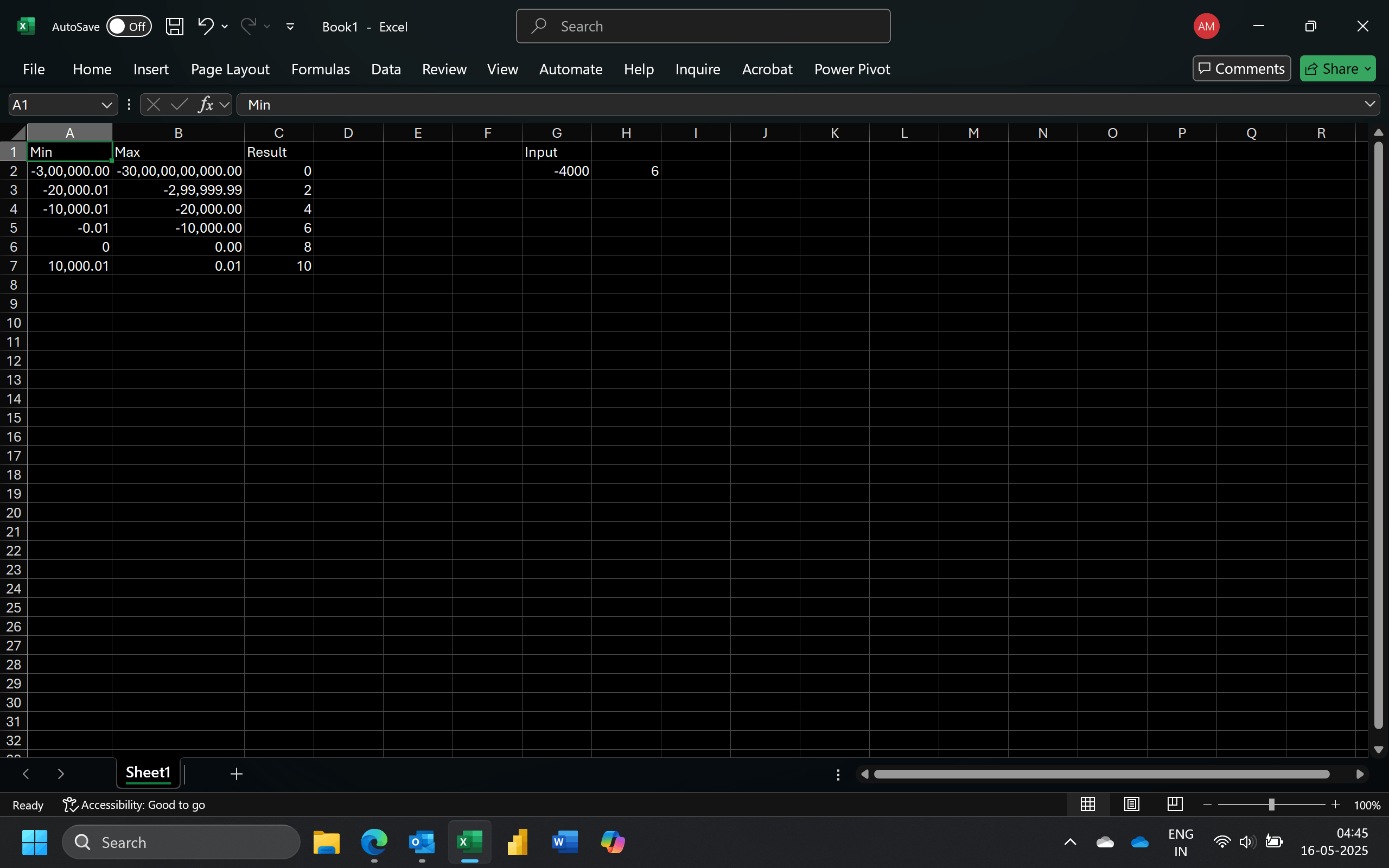Viewport: 1389px width, 868px height.
Task: Click the zoom in plus button
Action: 1335,805
